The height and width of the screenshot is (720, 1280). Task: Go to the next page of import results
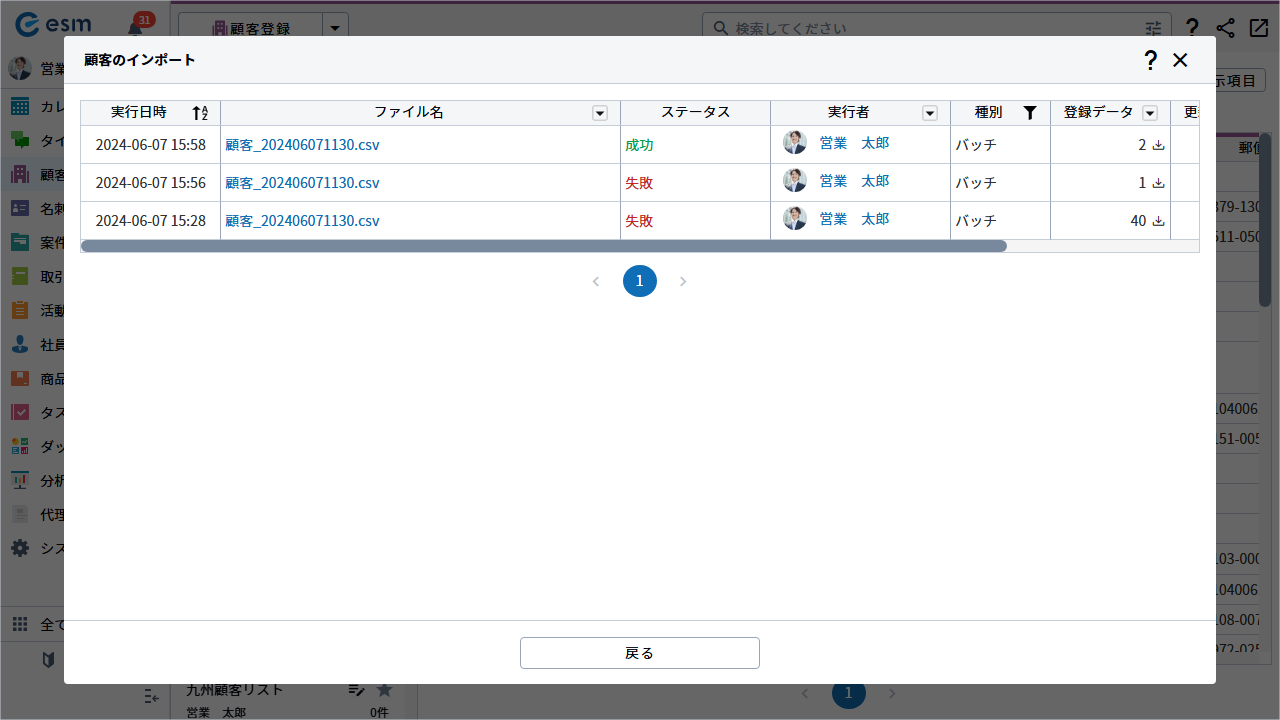coord(683,282)
